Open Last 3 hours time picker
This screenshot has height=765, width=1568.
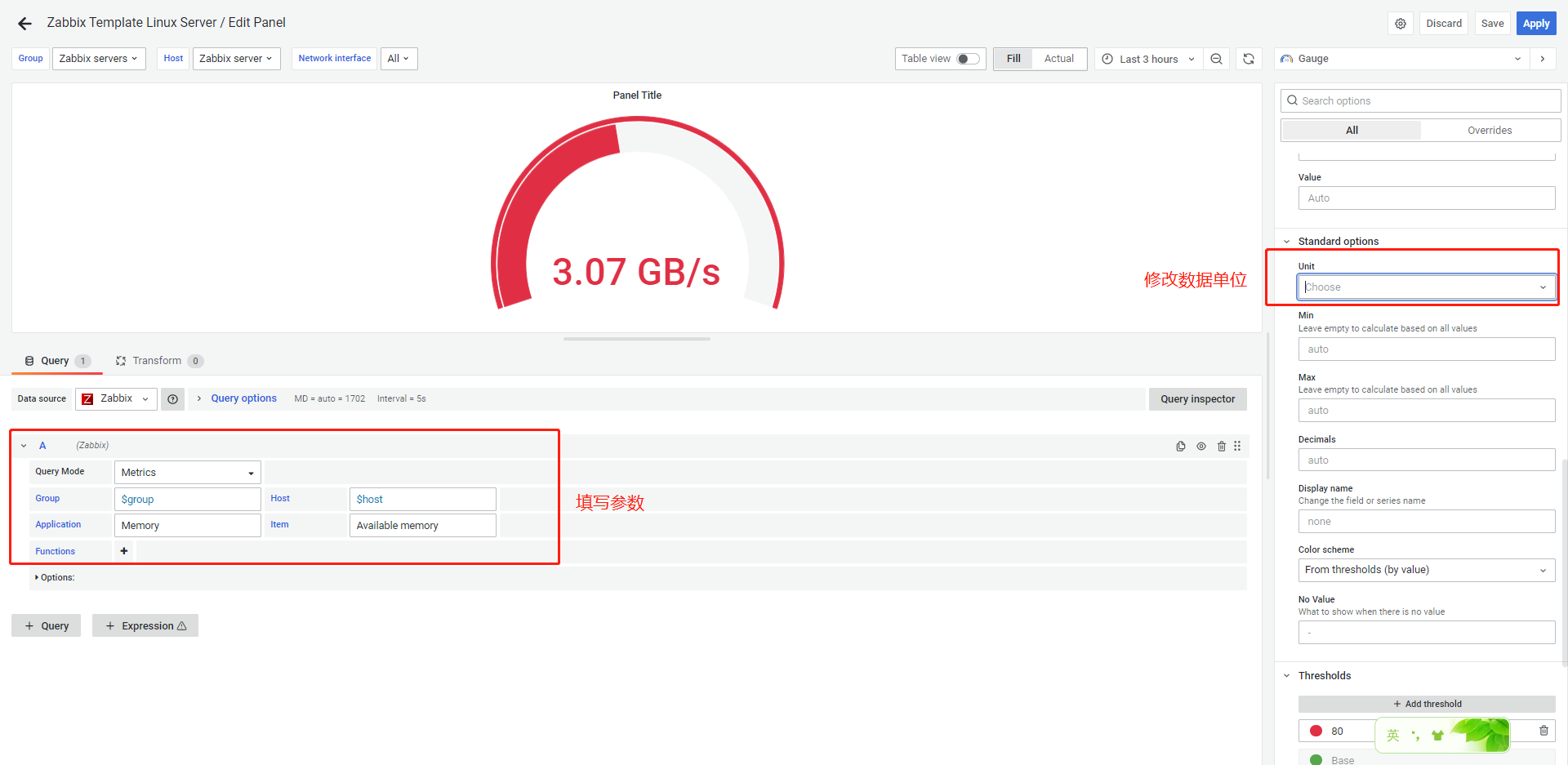1148,59
